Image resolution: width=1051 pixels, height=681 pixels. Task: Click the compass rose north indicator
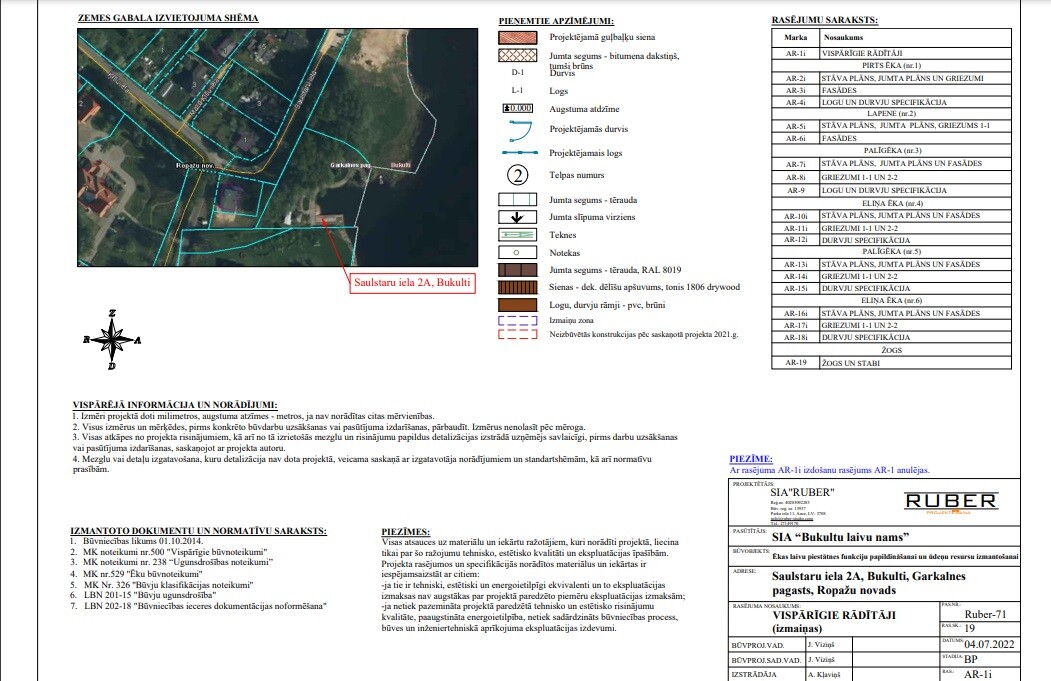[x=112, y=339]
